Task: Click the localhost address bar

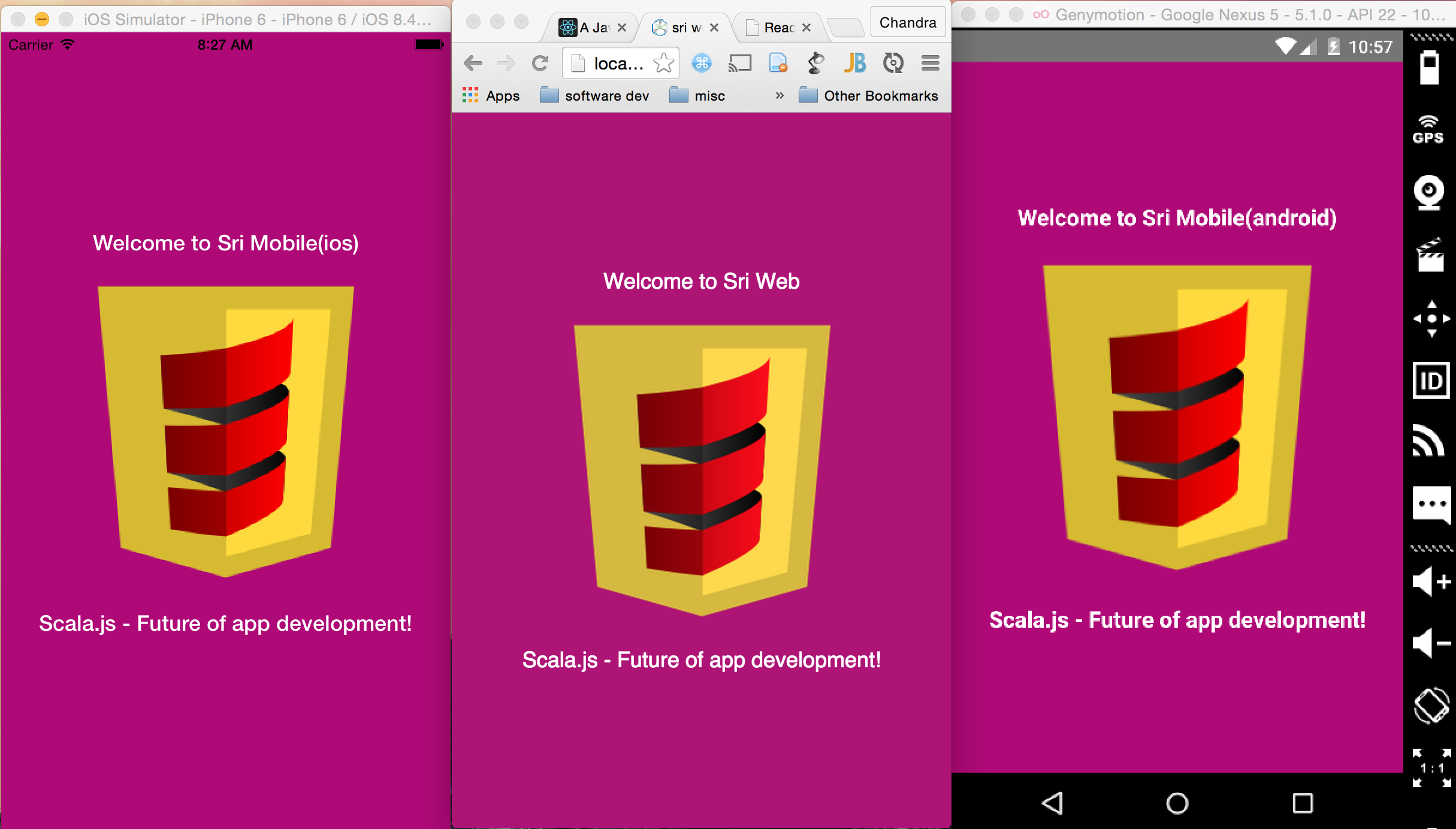Action: pyautogui.click(x=617, y=63)
